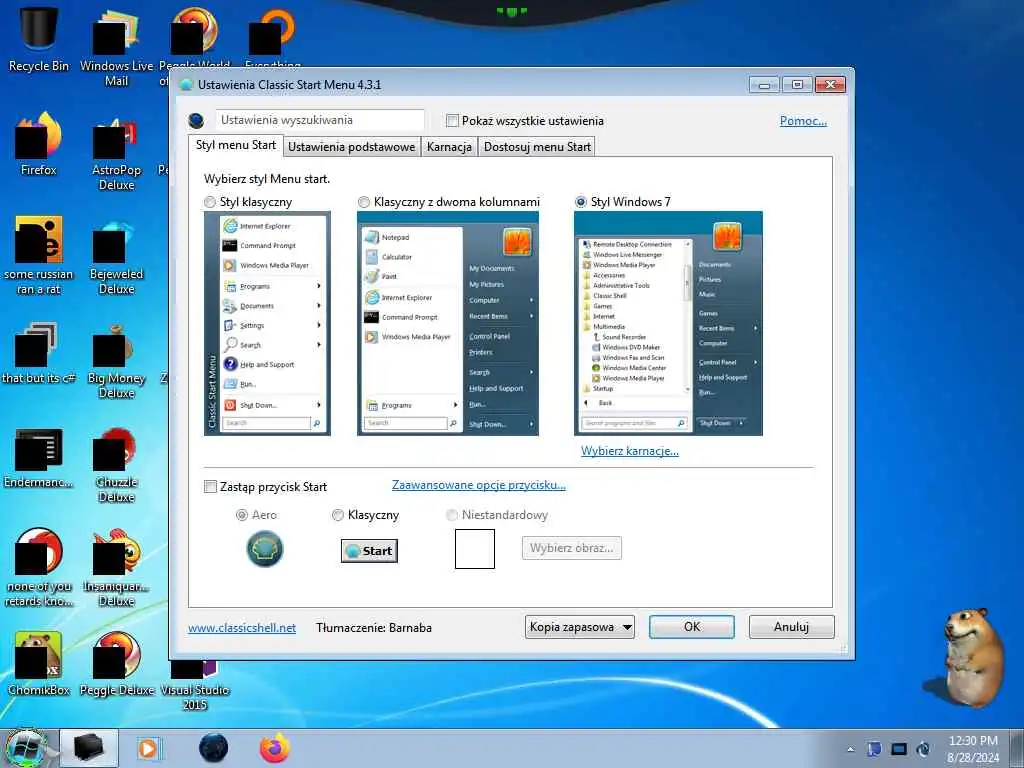Screen dimensions: 1024x768
Task: Open Windows Live Mail desktop icon
Action: click(116, 47)
